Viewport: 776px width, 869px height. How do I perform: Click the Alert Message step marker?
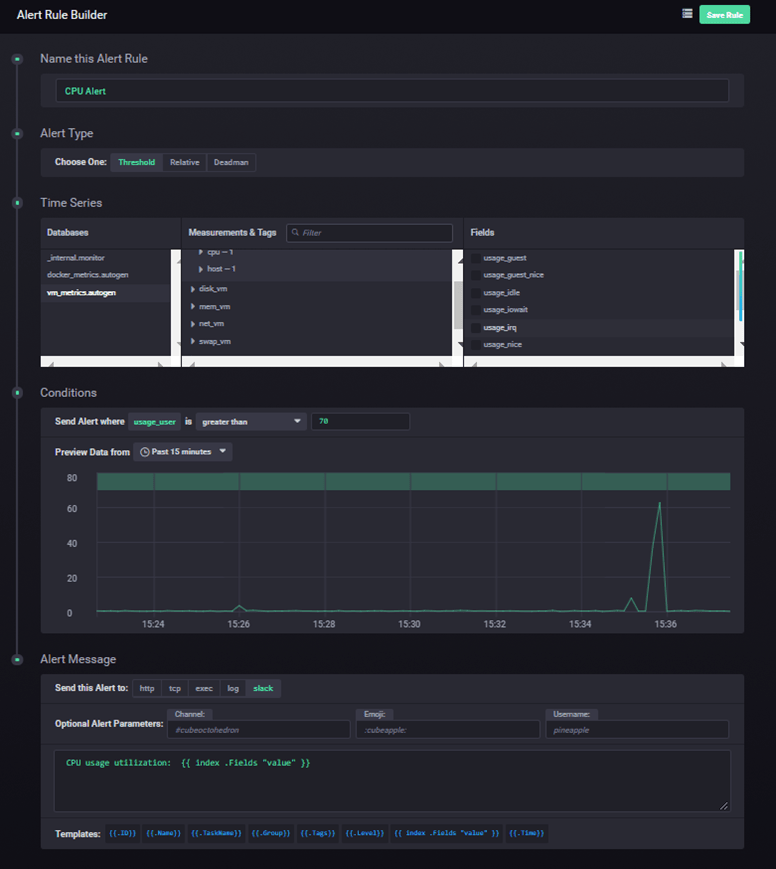[x=17, y=659]
